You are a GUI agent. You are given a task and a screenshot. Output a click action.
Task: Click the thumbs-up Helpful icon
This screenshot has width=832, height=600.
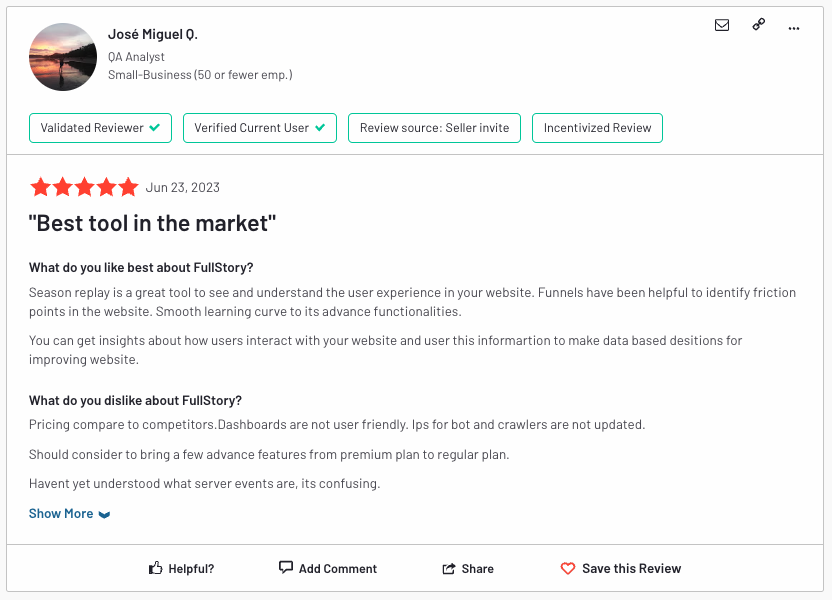[155, 568]
